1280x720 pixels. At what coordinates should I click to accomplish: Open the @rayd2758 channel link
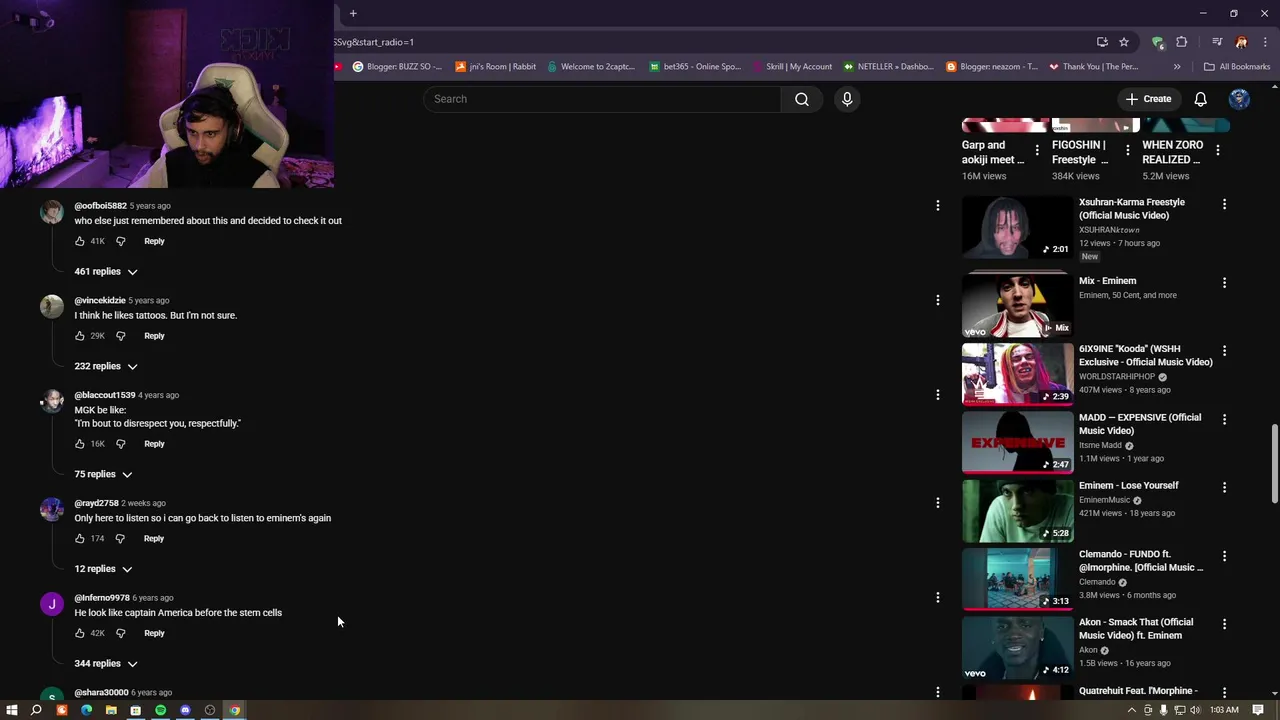coord(96,503)
